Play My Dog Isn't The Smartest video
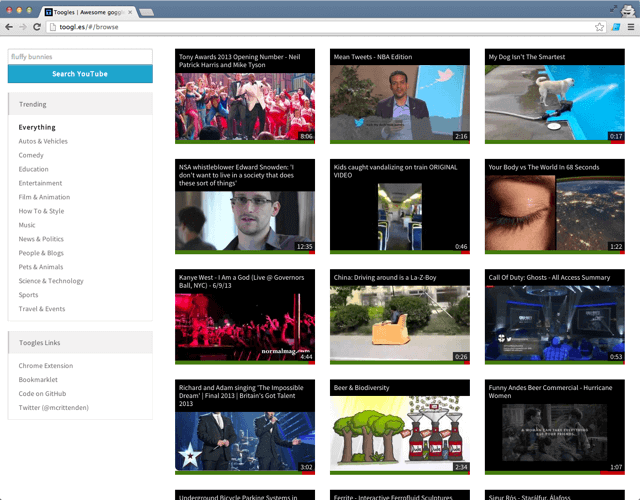This screenshot has height=500, width=640. [x=555, y=96]
